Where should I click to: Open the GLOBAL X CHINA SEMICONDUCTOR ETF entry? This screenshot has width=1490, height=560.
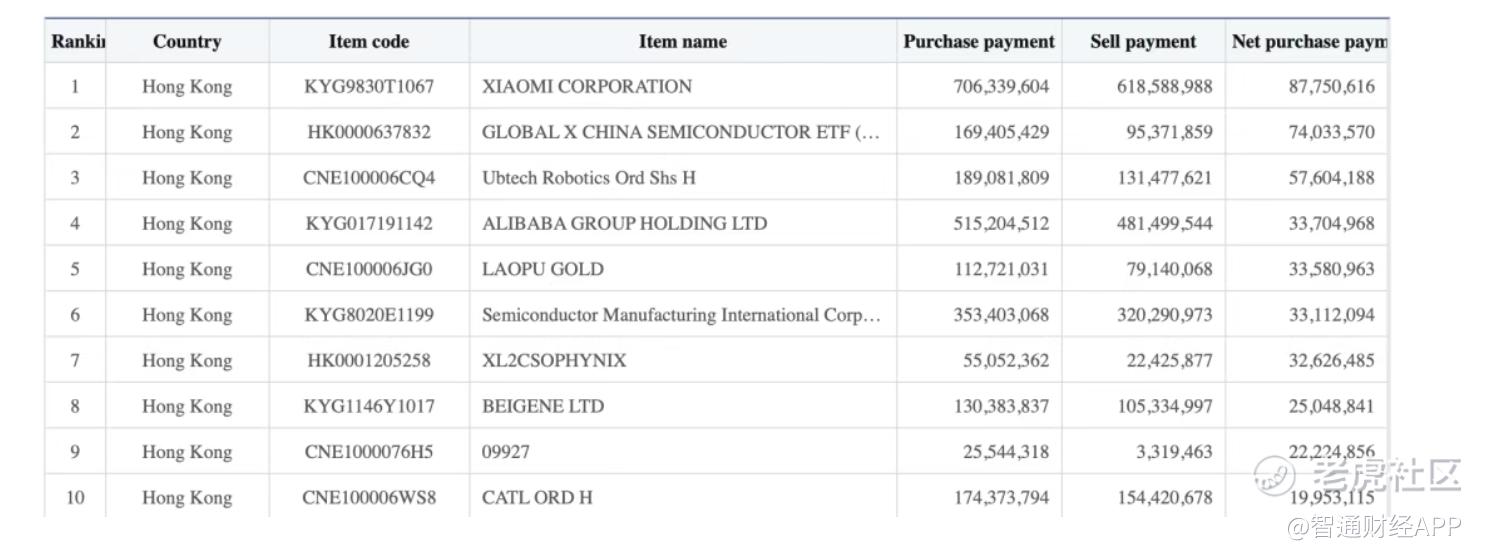pos(680,132)
